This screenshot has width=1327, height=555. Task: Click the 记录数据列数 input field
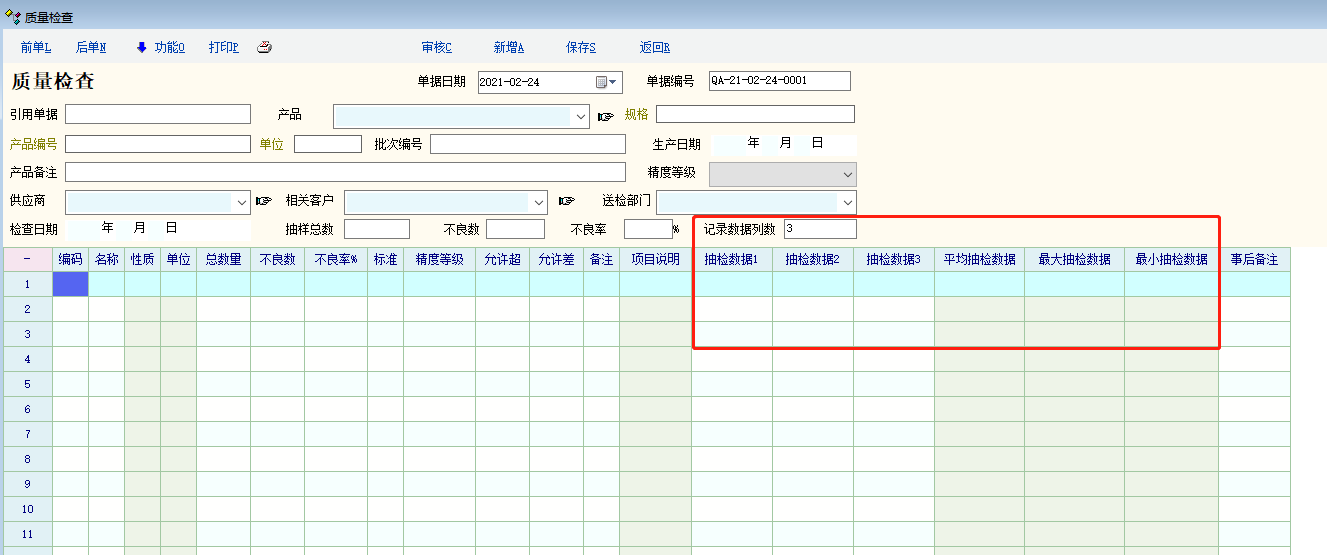819,229
